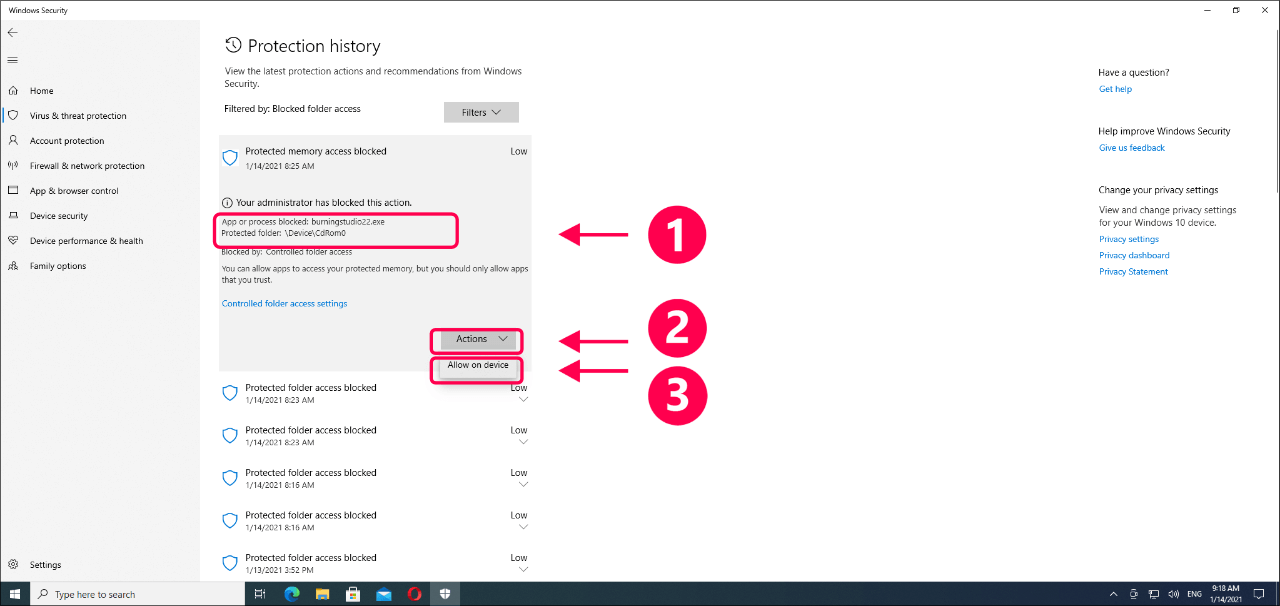
Task: Open Device security page
Action: pyautogui.click(x=59, y=216)
